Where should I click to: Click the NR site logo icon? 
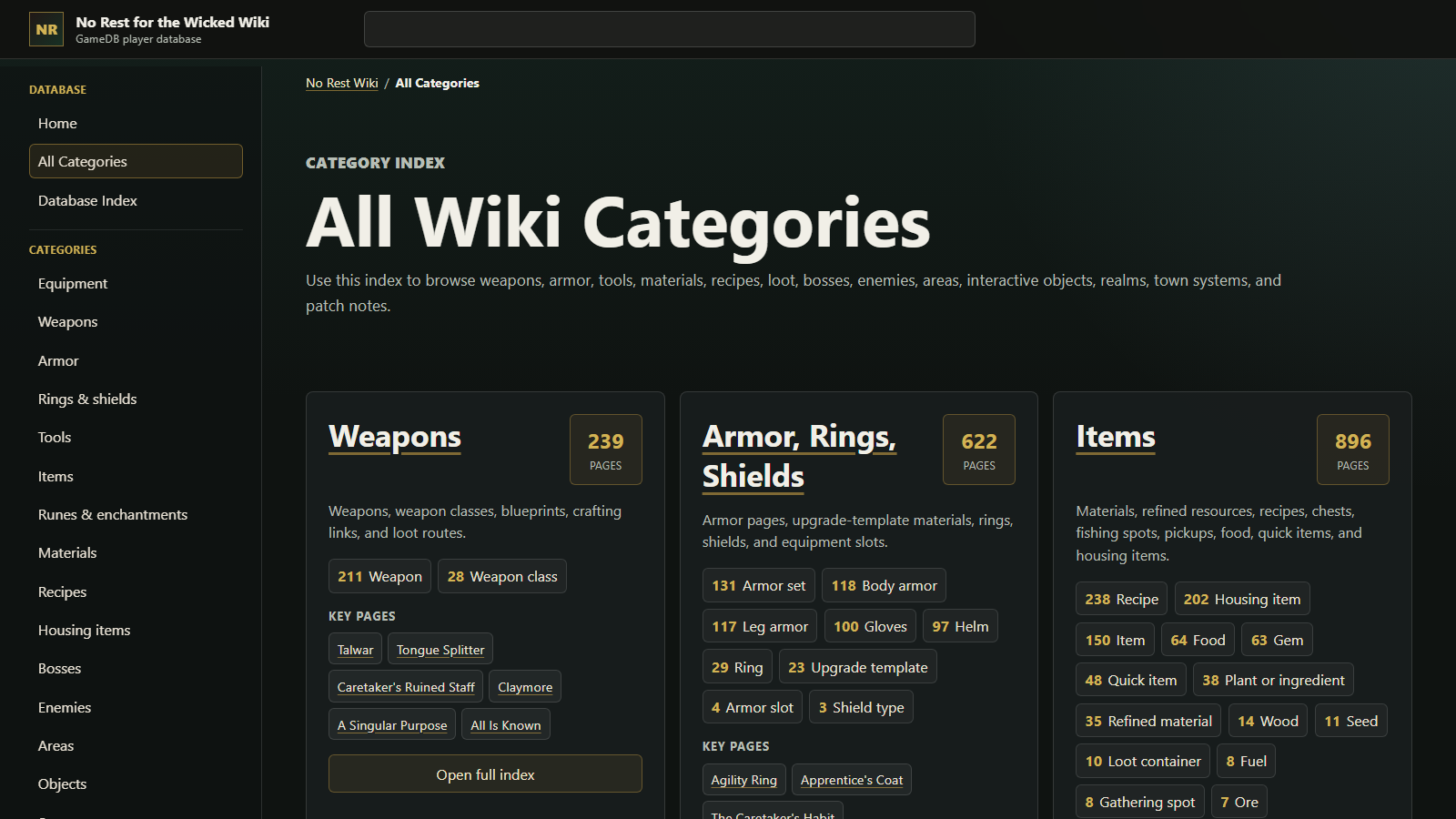pos(46,29)
